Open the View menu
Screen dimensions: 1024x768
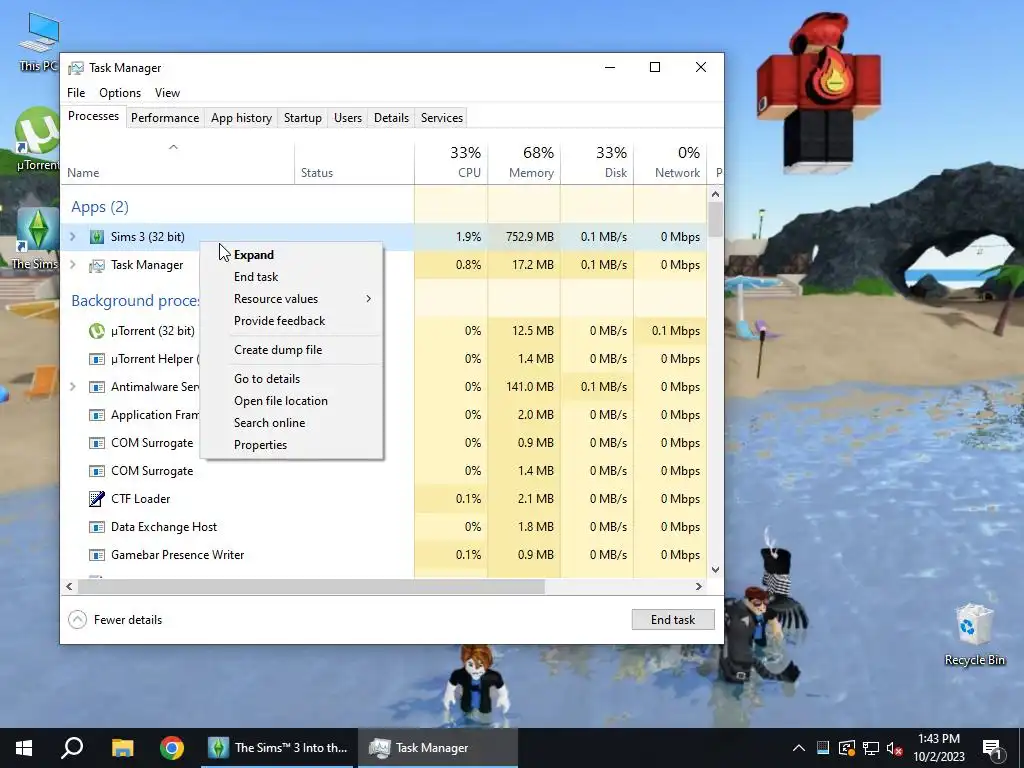click(x=167, y=93)
